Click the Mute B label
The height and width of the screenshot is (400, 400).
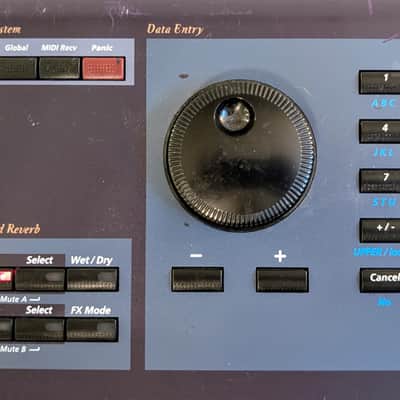pos(20,349)
